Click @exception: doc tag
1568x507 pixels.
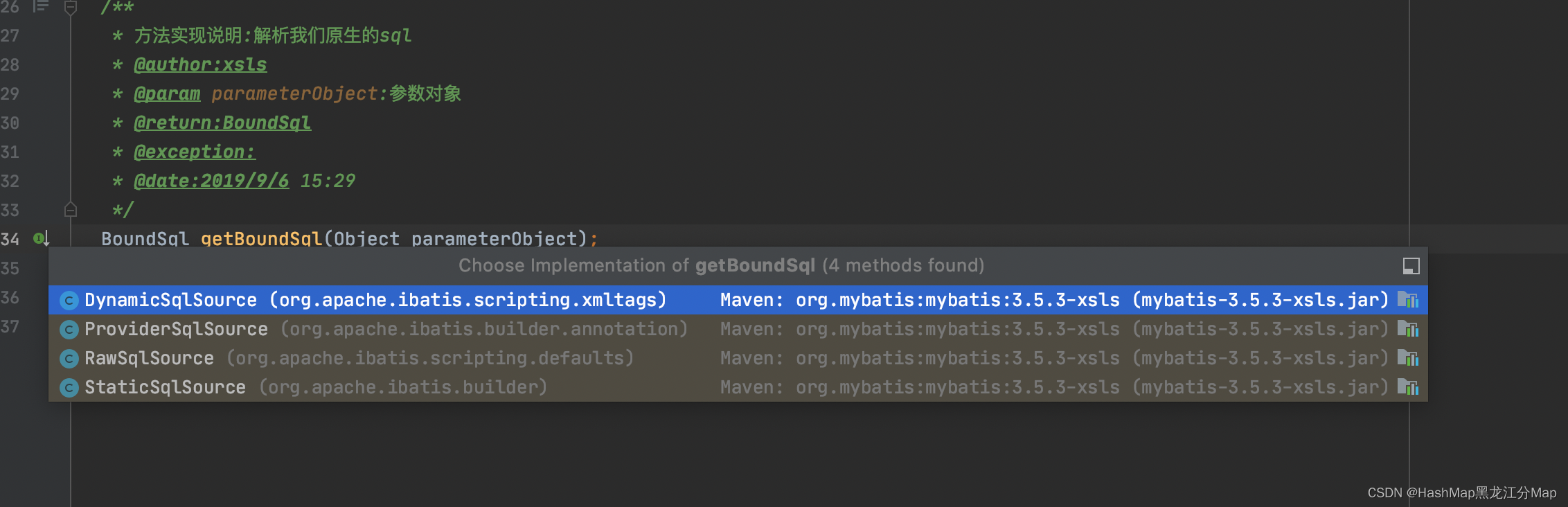pyautogui.click(x=195, y=152)
